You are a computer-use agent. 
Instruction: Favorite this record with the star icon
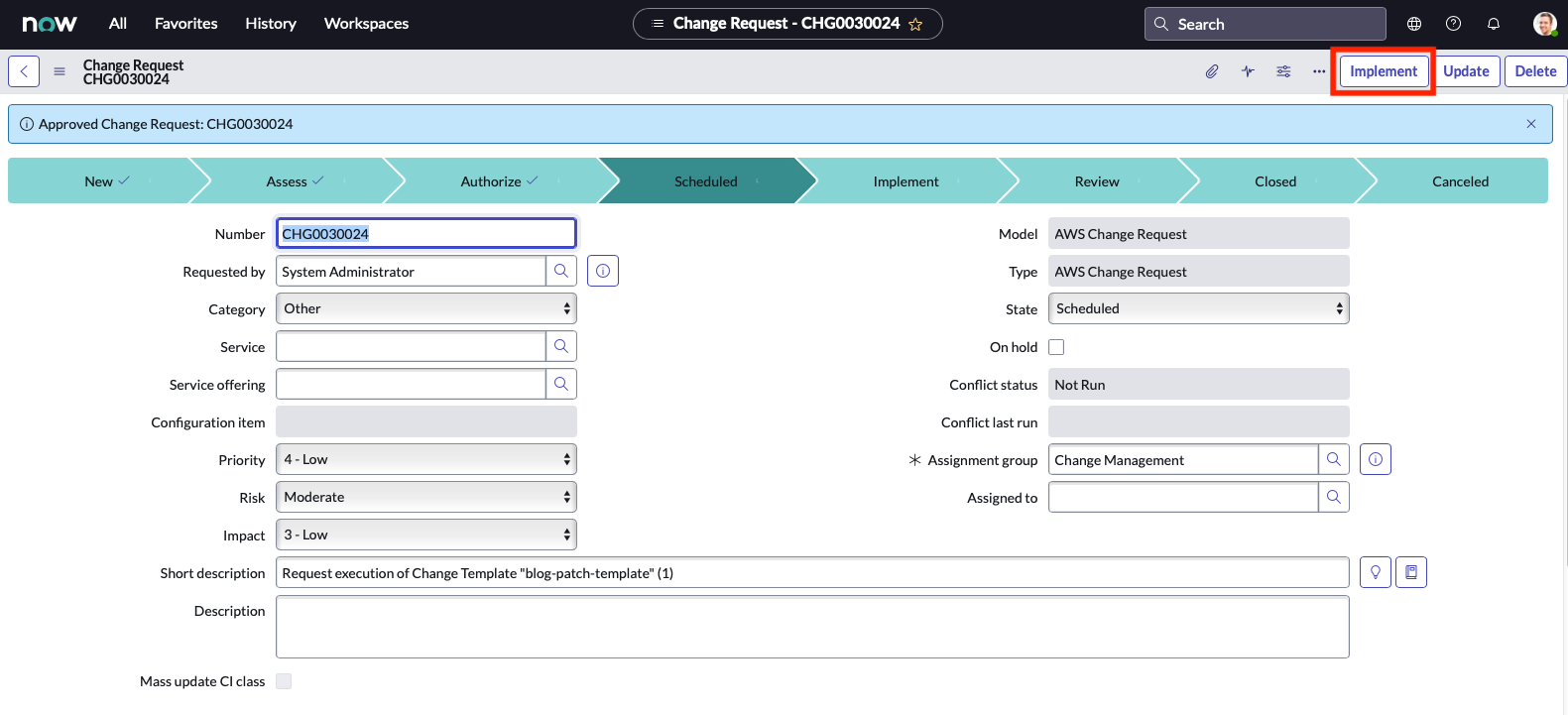[x=915, y=24]
